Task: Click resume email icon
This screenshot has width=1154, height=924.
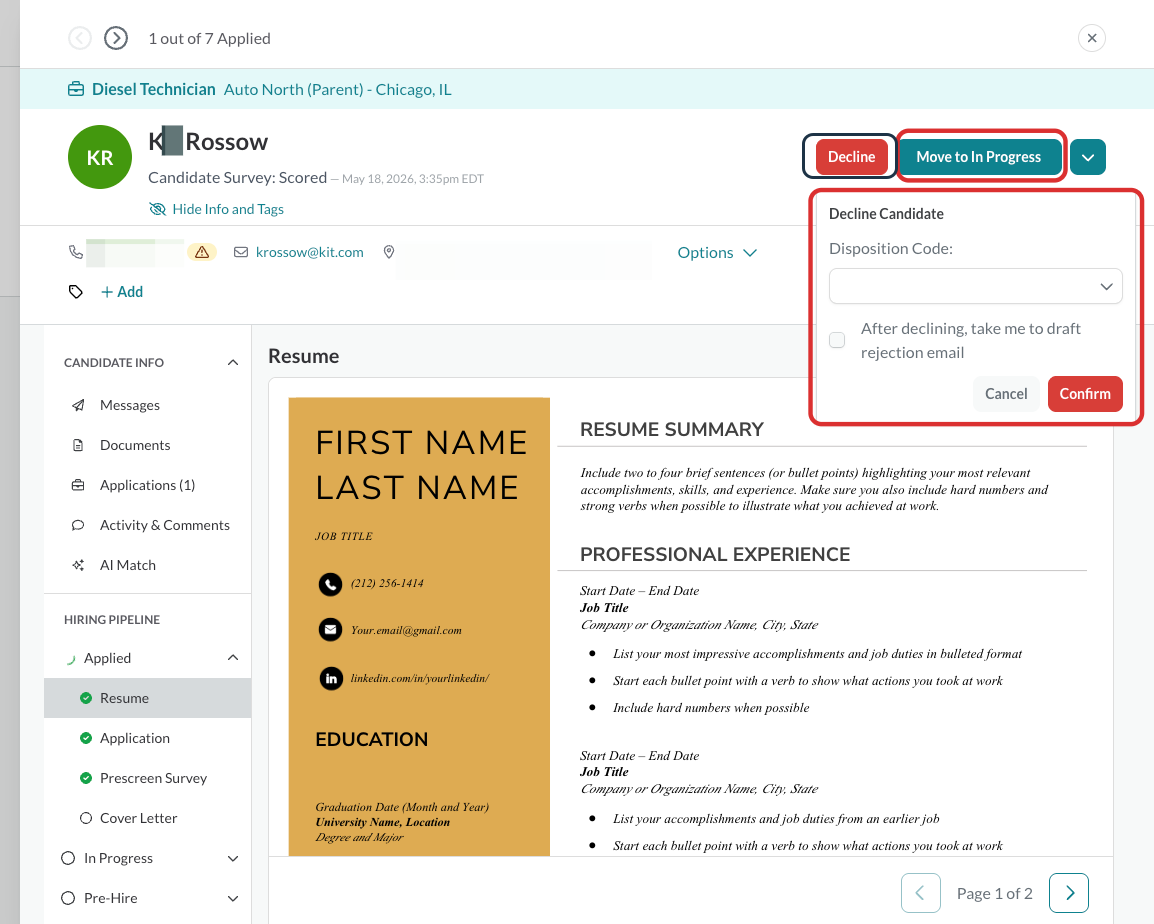Action: click(330, 630)
